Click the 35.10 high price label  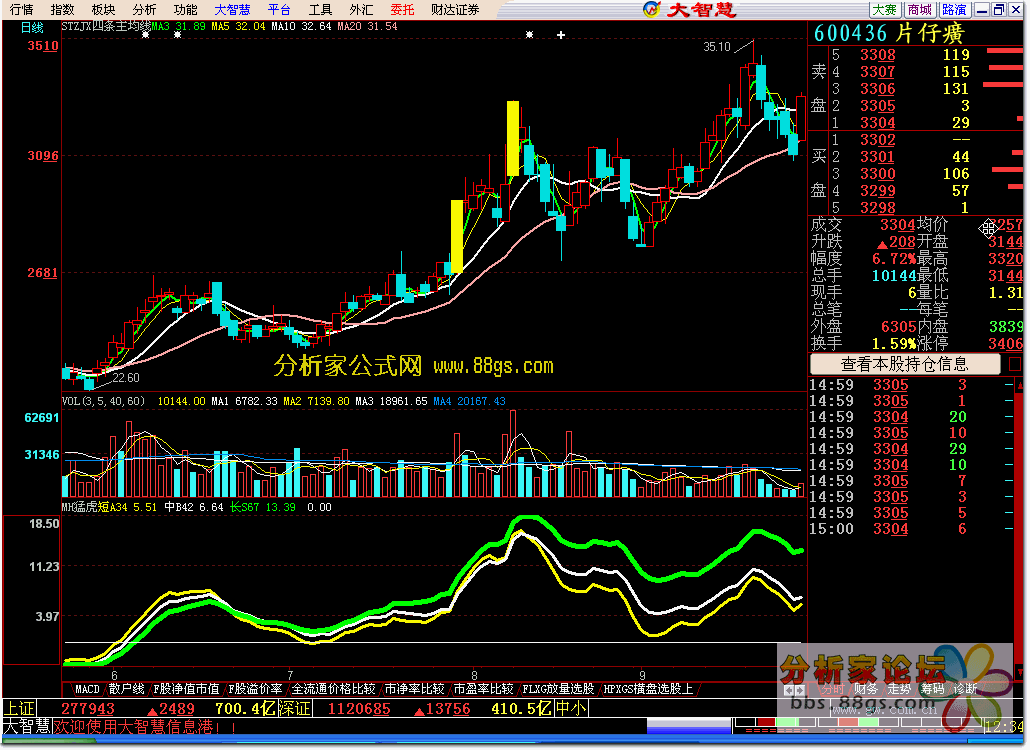point(717,47)
